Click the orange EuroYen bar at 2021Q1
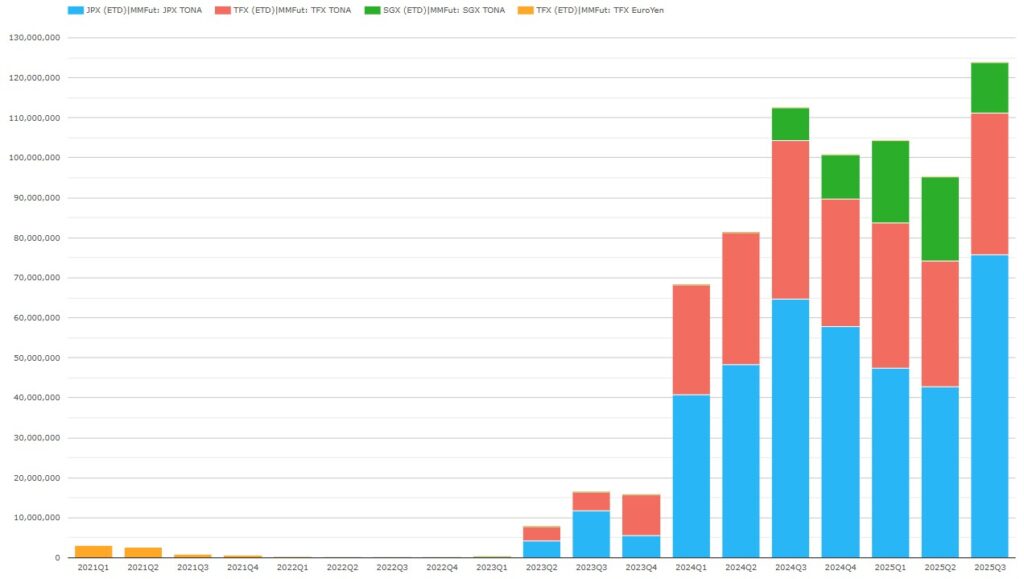Image resolution: width=1024 pixels, height=579 pixels. coord(94,551)
